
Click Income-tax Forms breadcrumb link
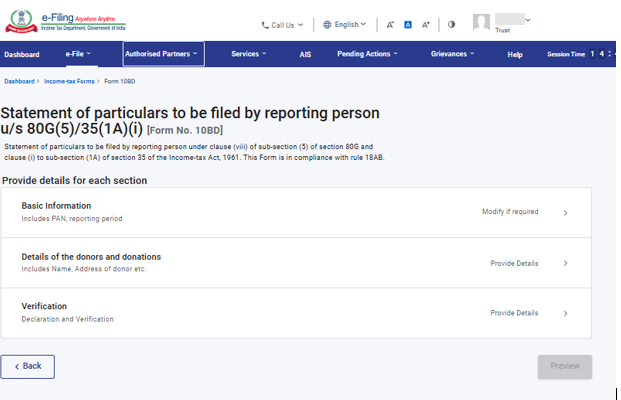(x=68, y=79)
